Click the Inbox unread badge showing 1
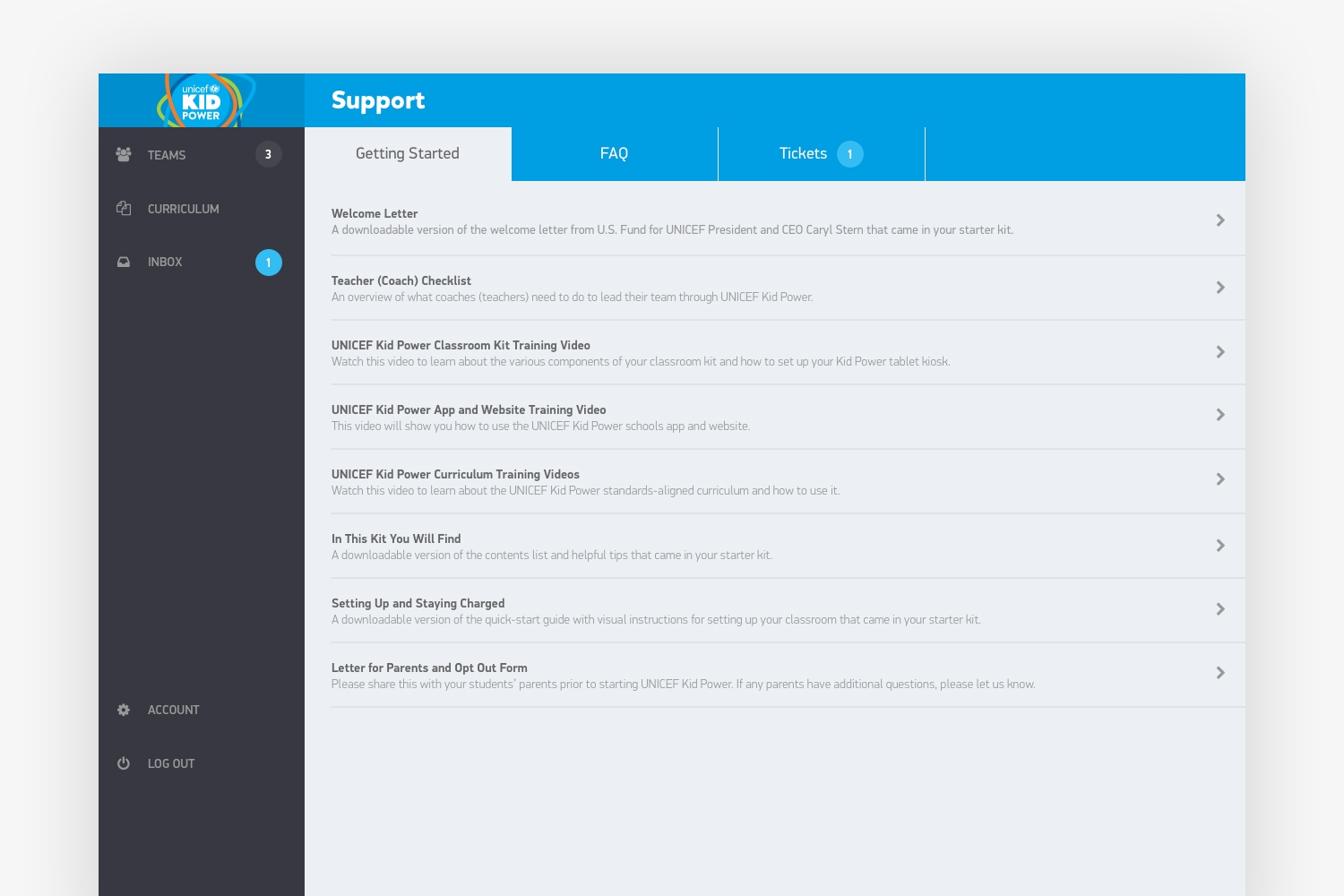The image size is (1344, 896). click(269, 263)
